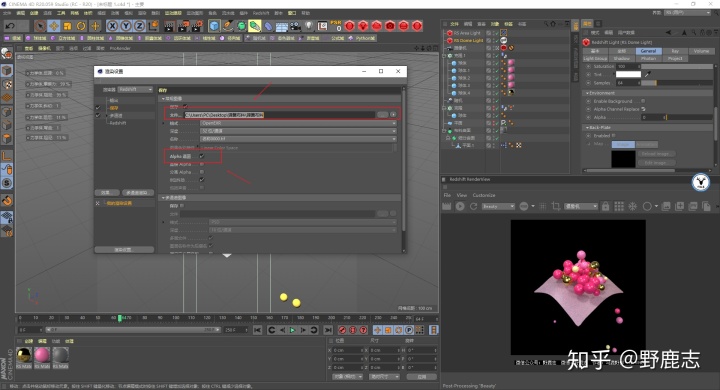Select the Live Selection cursor tool

click(x=40, y=26)
